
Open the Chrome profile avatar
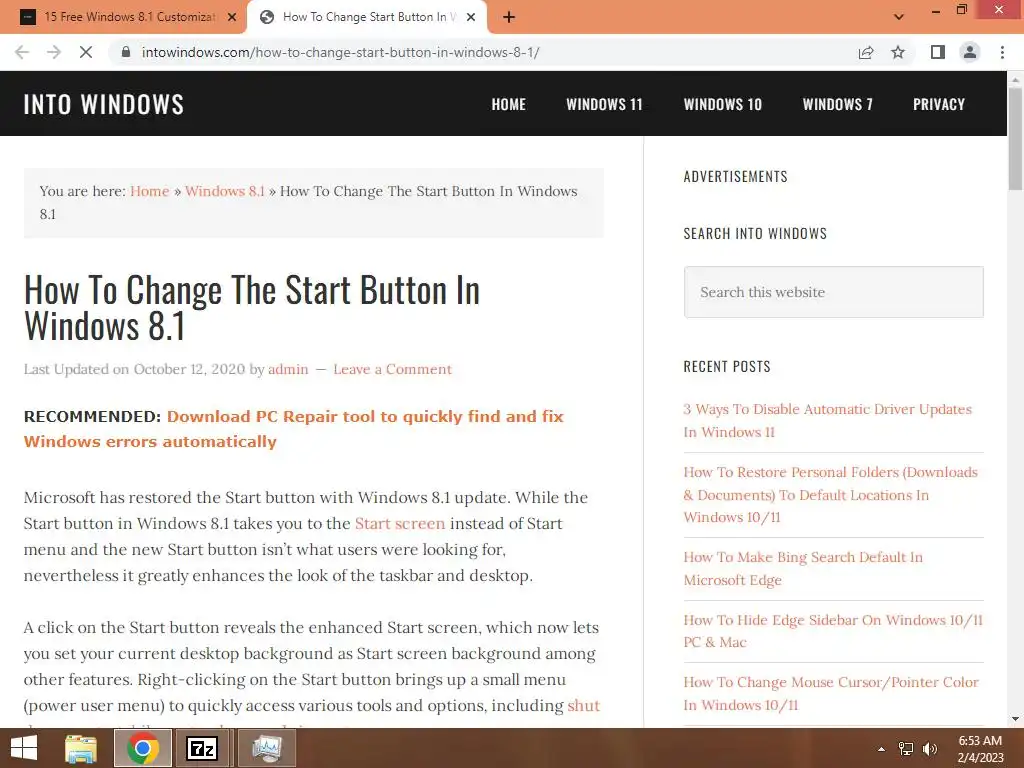[970, 52]
